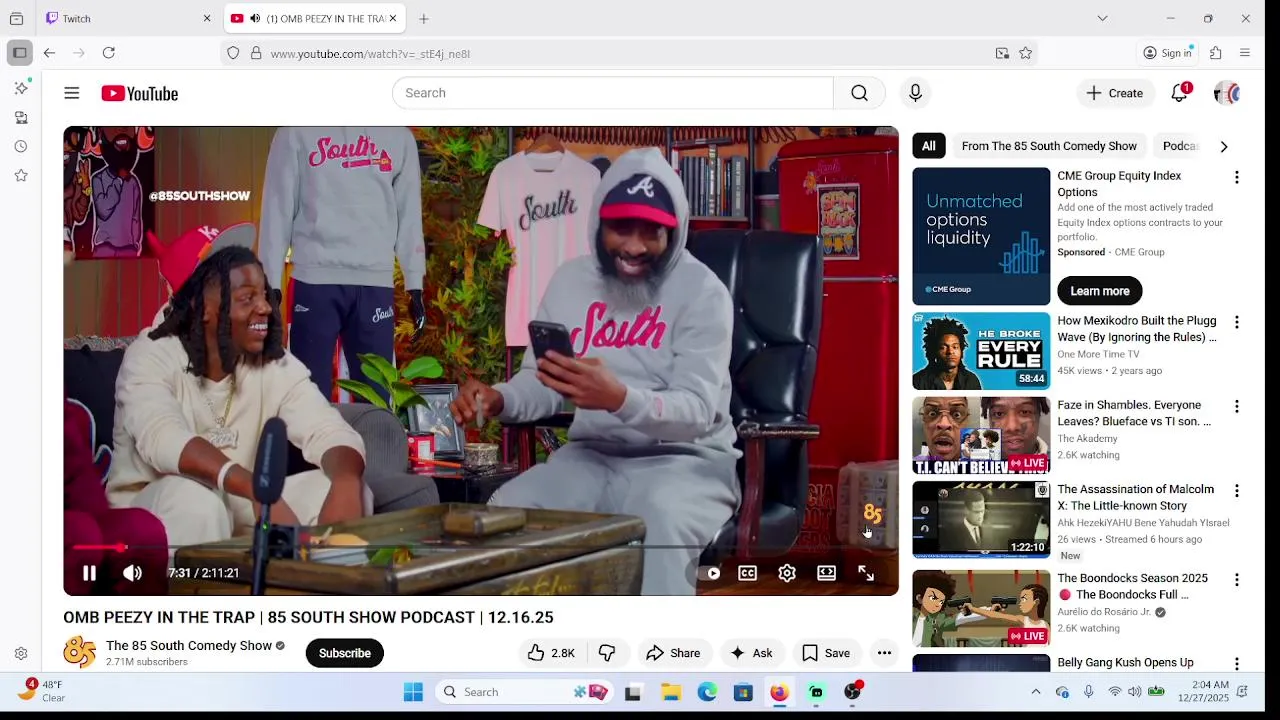Toggle closed captions CC button
The height and width of the screenshot is (720, 1280).
tap(747, 573)
